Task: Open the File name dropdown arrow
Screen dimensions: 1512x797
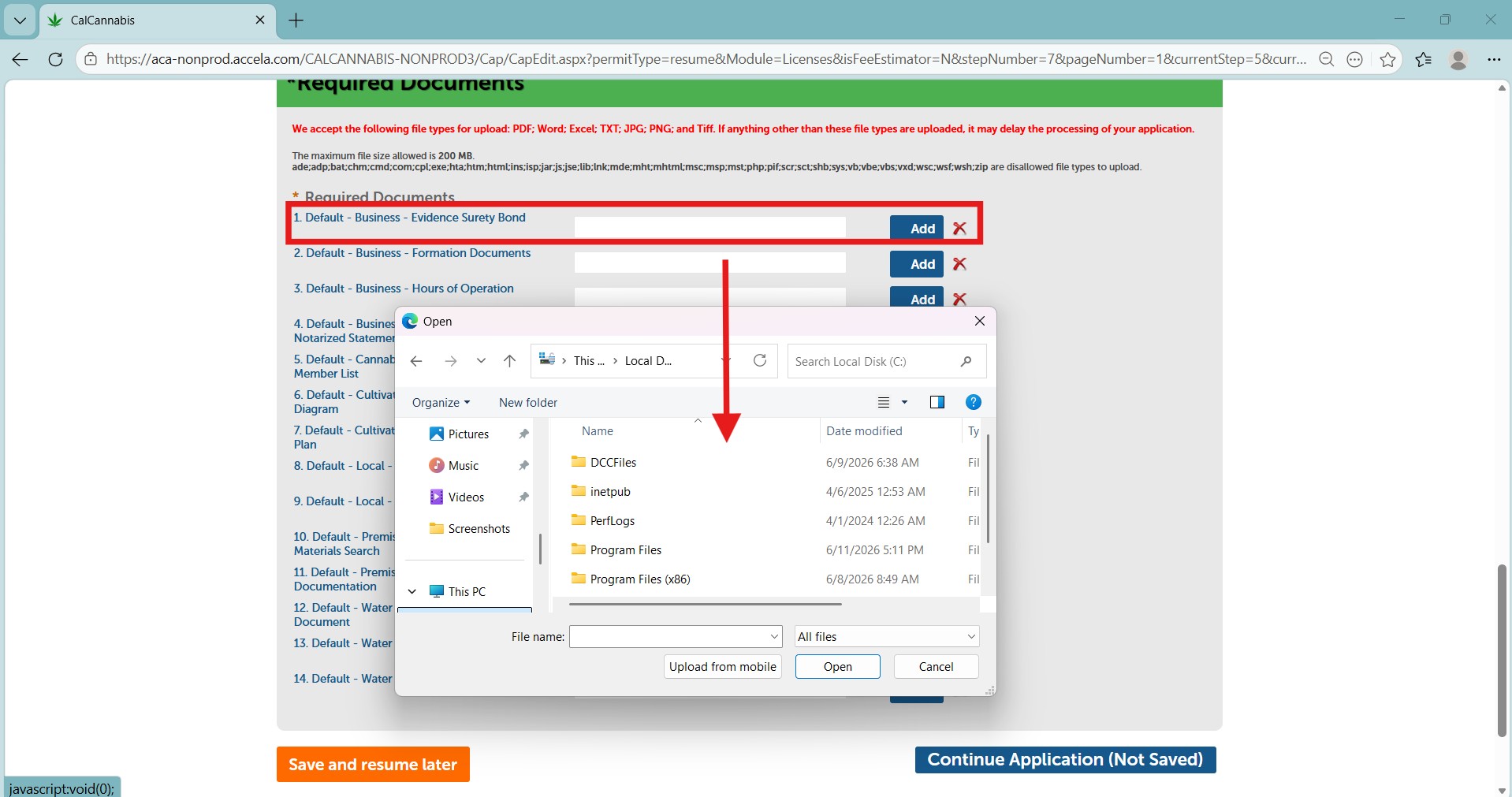Action: [774, 636]
